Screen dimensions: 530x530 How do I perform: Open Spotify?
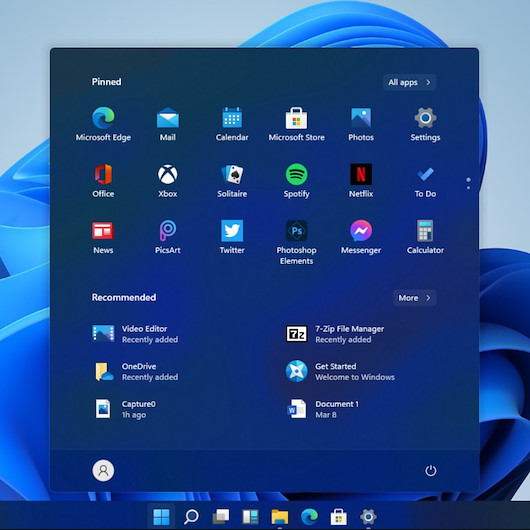click(296, 180)
